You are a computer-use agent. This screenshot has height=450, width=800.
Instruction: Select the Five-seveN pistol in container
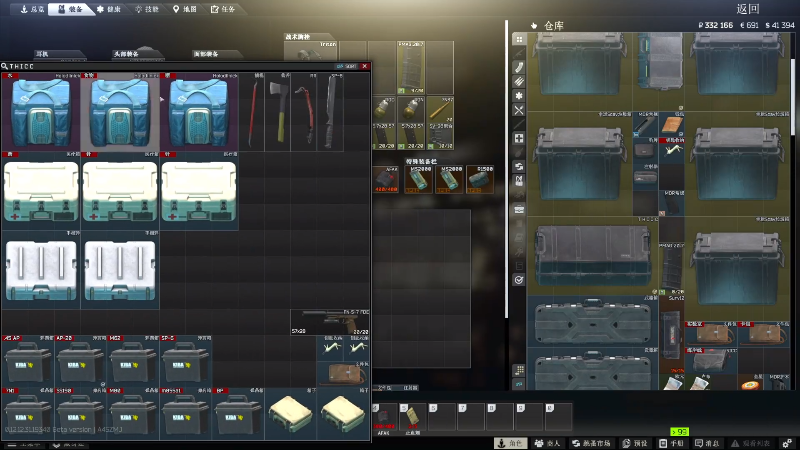[x=330, y=322]
